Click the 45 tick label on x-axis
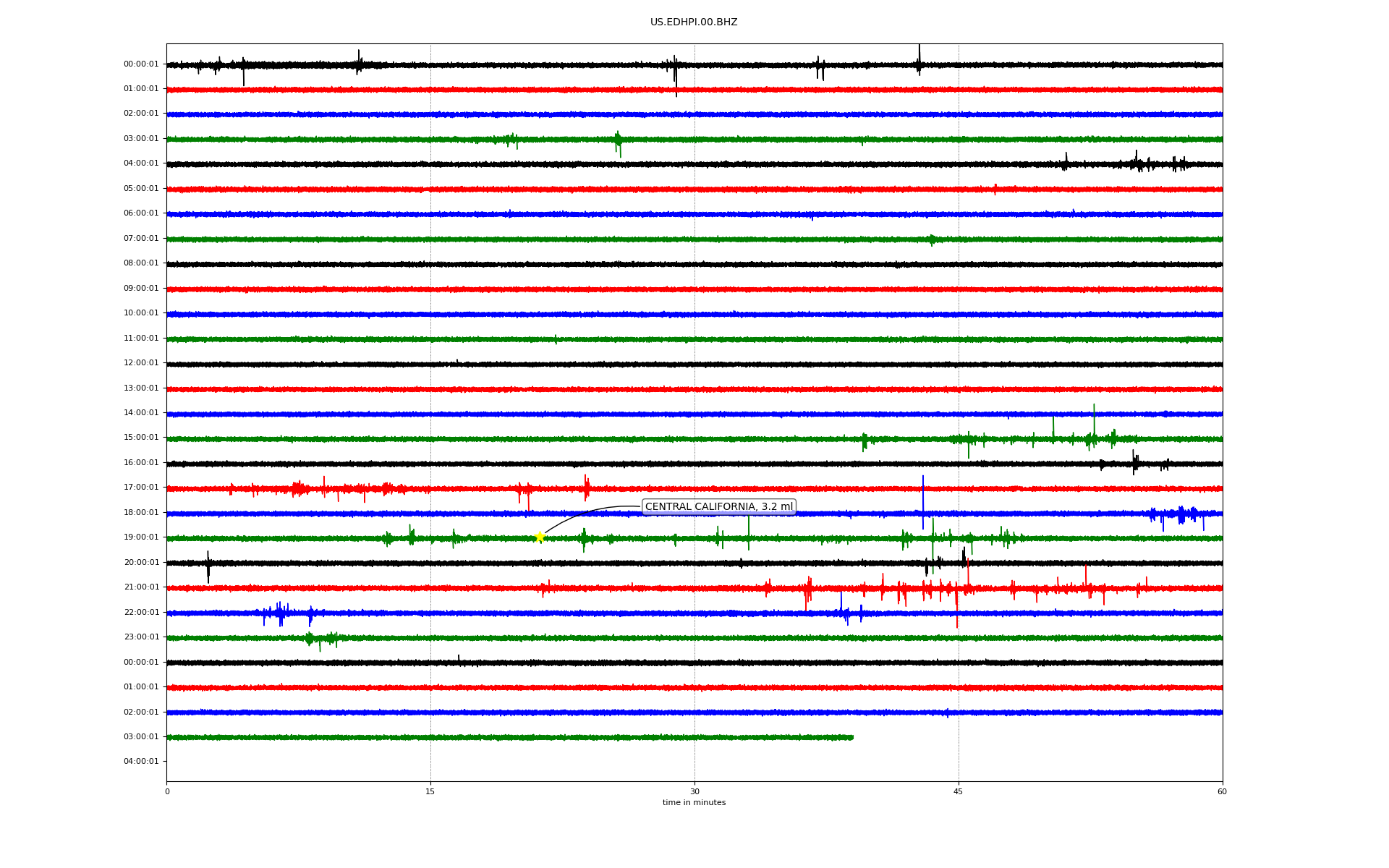 coord(959,791)
